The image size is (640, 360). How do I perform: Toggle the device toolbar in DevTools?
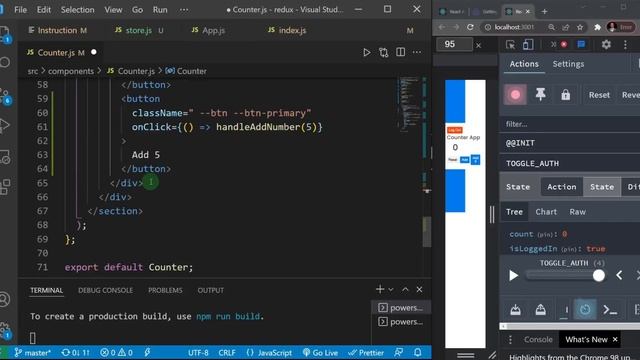tap(528, 44)
